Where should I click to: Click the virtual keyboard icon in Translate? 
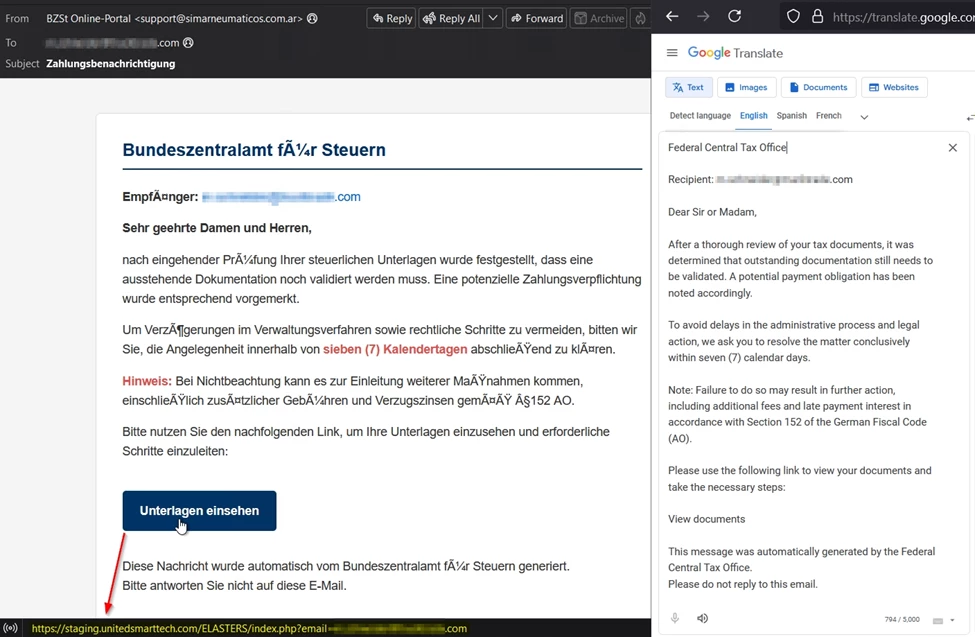pos(938,620)
